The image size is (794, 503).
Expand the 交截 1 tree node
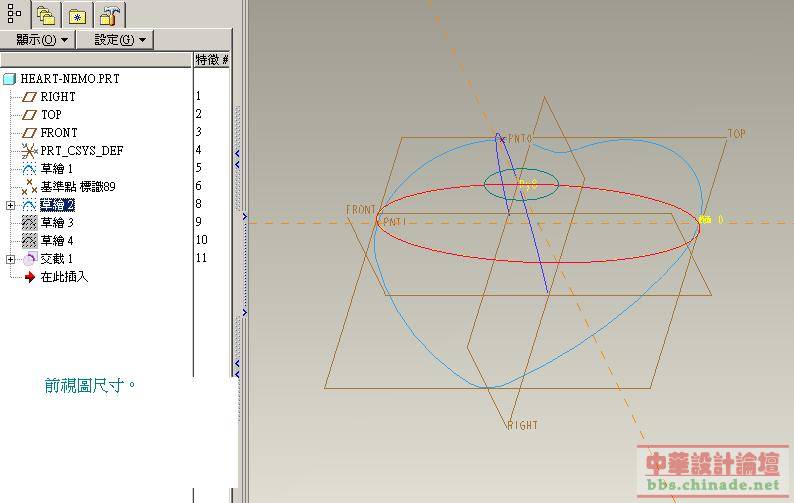click(10, 259)
